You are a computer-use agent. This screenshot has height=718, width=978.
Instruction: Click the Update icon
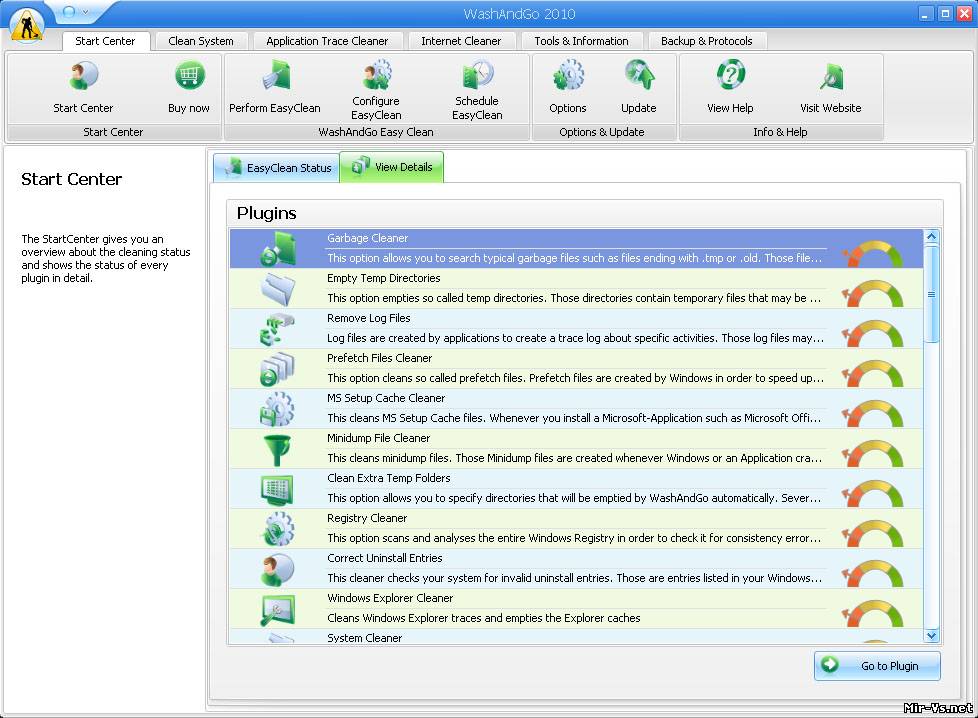(x=639, y=75)
